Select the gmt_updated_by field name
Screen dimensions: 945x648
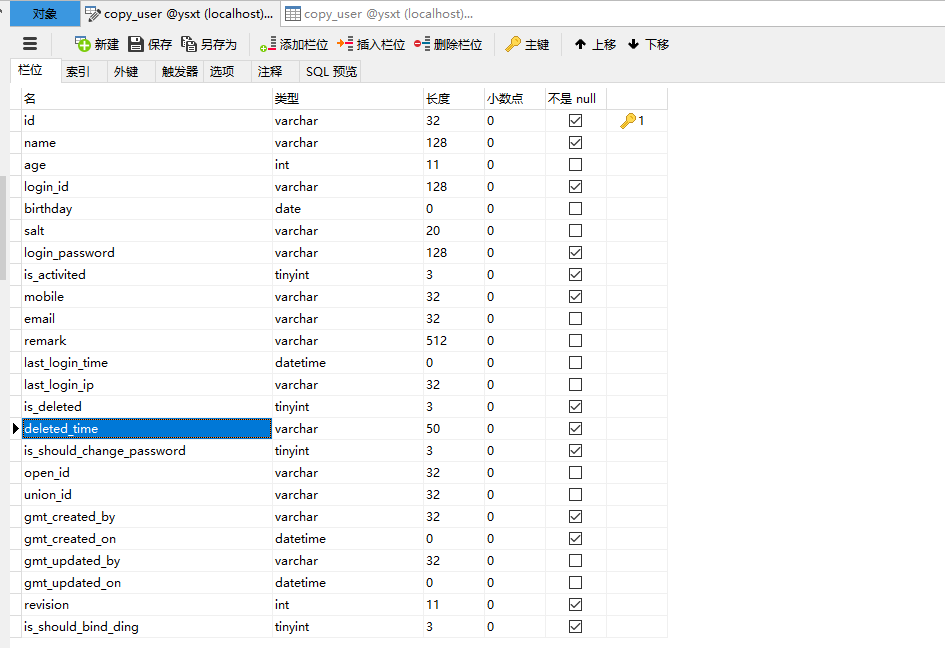(x=72, y=561)
